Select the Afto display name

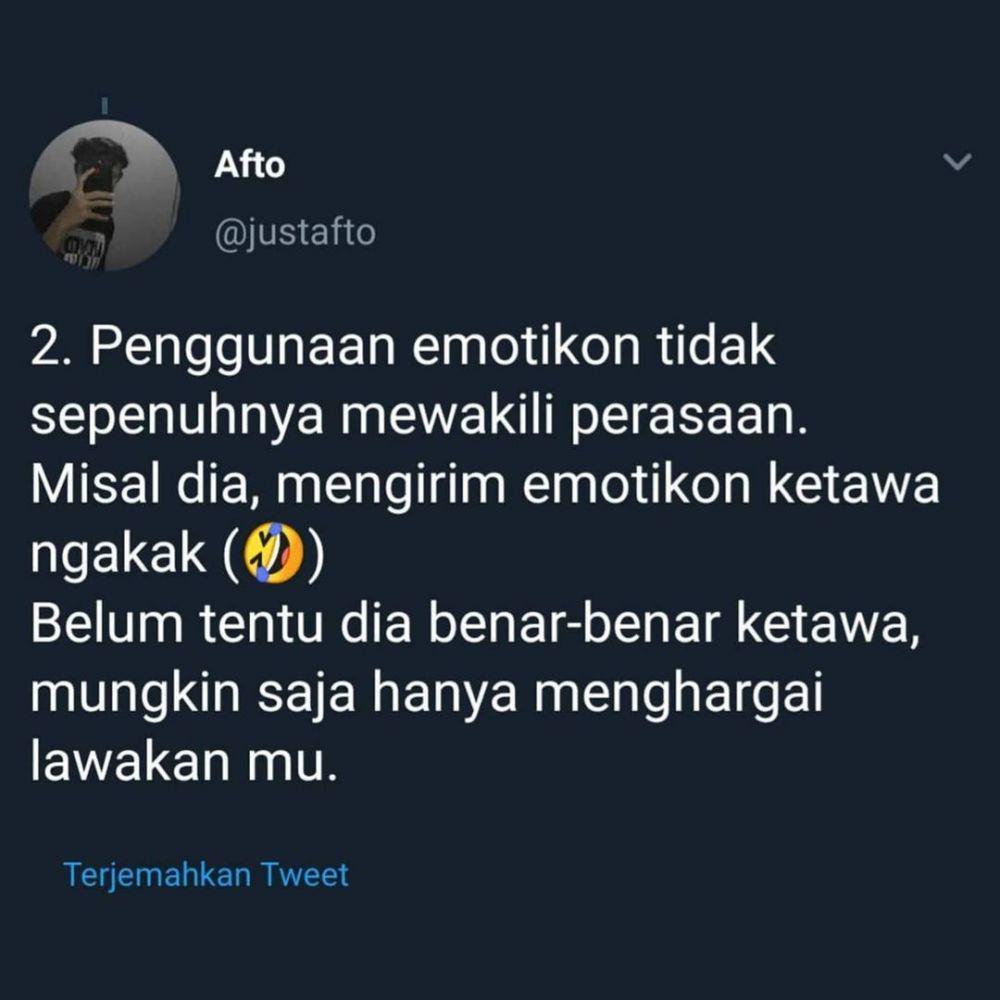coord(249,165)
